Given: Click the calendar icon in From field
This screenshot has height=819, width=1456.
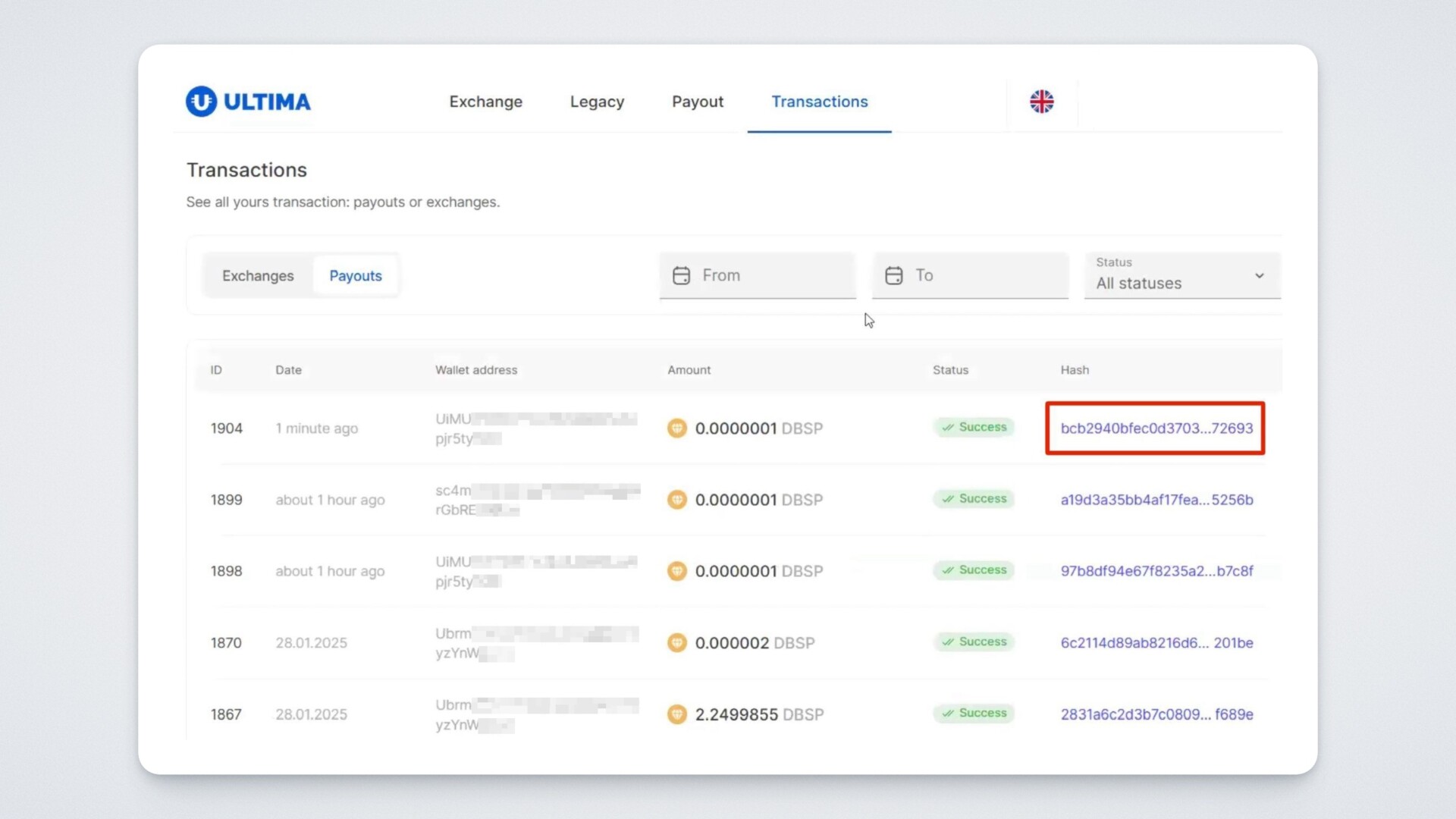Looking at the screenshot, I should (681, 275).
